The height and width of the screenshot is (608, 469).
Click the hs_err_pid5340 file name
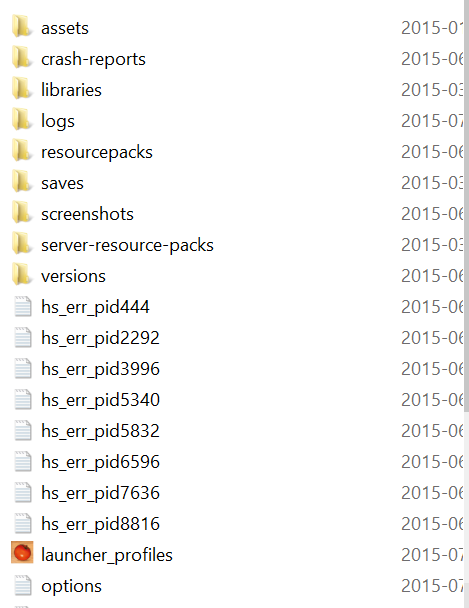pos(100,400)
